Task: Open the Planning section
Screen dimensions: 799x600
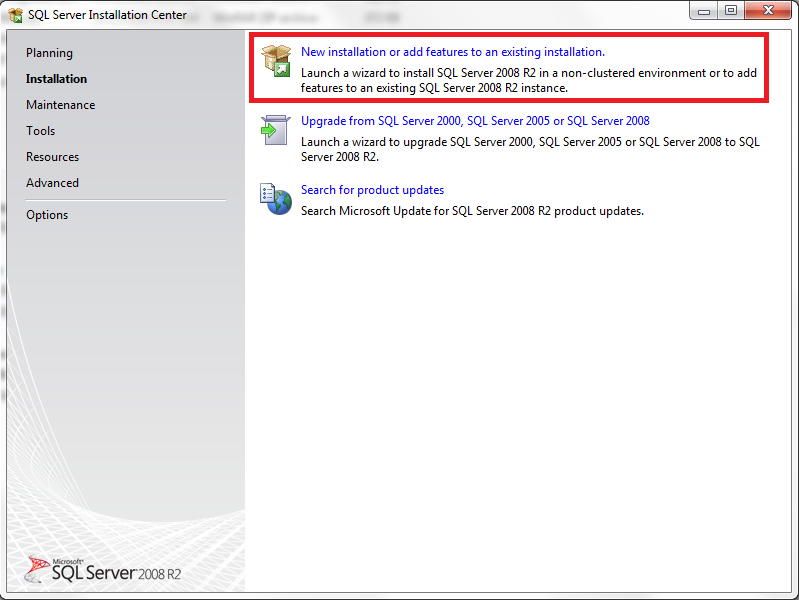Action: pos(49,53)
